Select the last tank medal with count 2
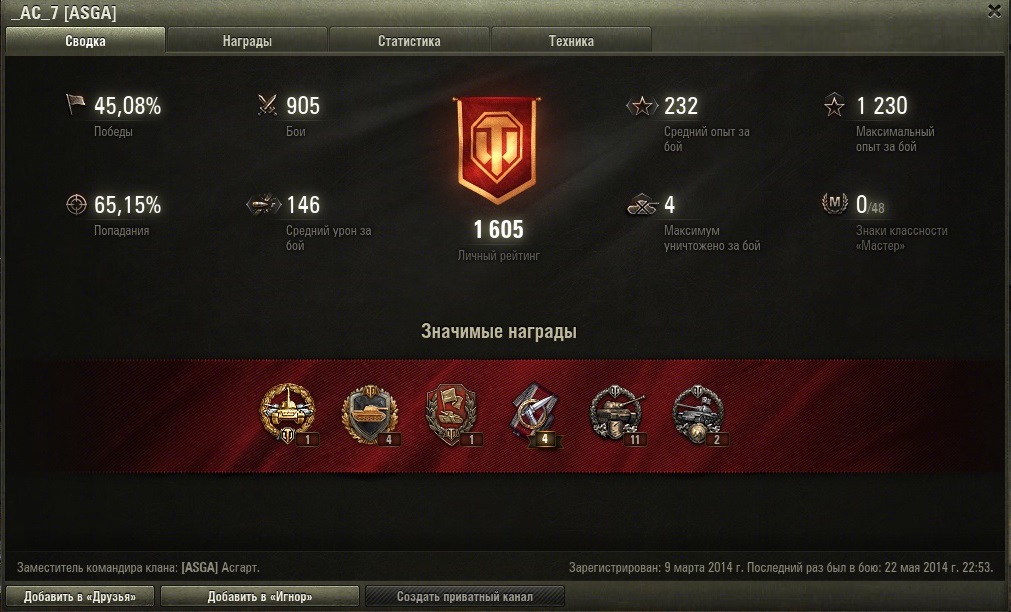Viewport: 1011px width, 612px height. pos(699,415)
